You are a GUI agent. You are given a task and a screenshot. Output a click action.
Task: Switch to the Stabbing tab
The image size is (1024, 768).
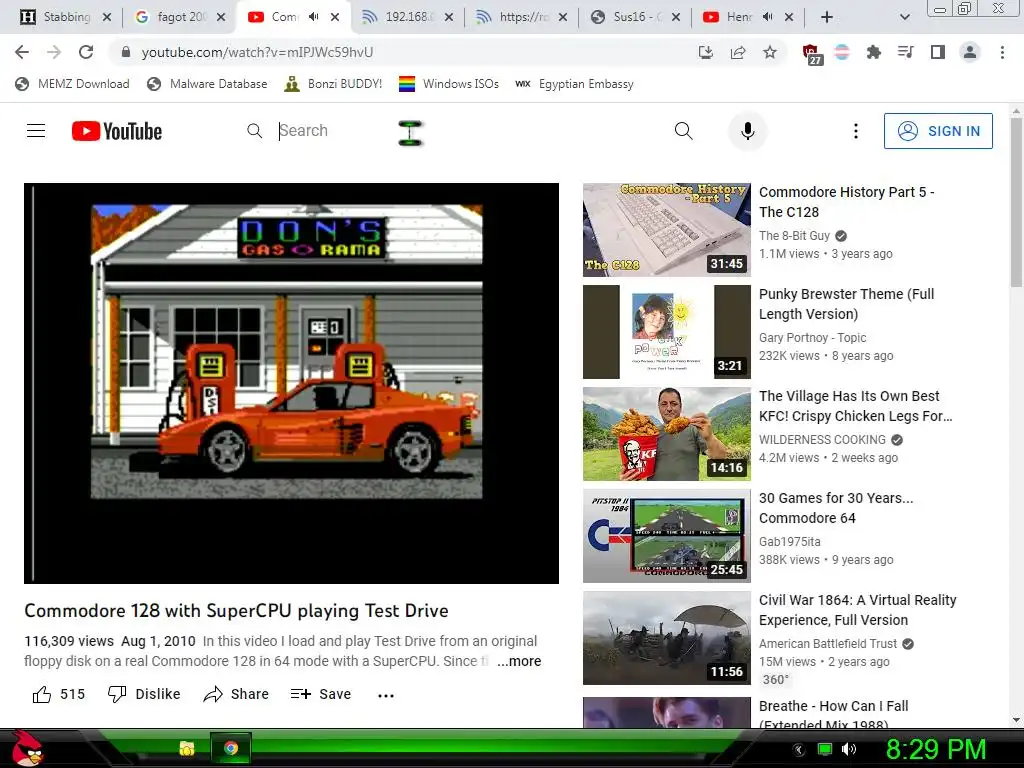[x=66, y=17]
